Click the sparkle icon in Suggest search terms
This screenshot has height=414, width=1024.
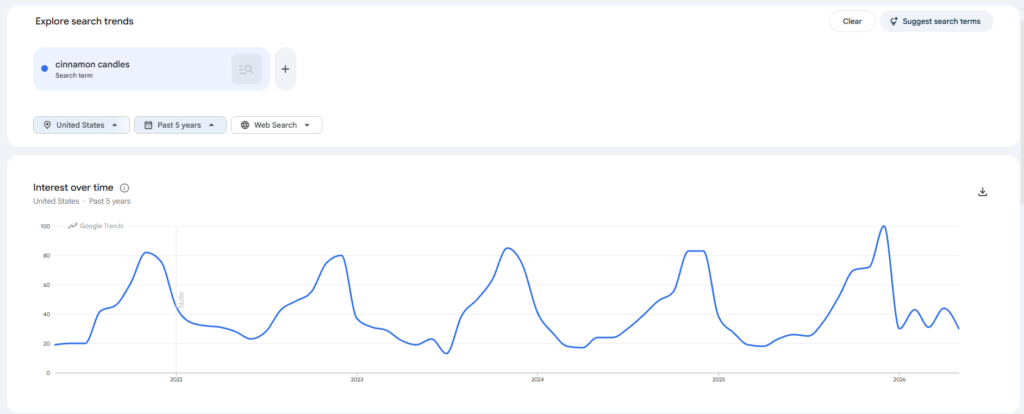click(893, 21)
